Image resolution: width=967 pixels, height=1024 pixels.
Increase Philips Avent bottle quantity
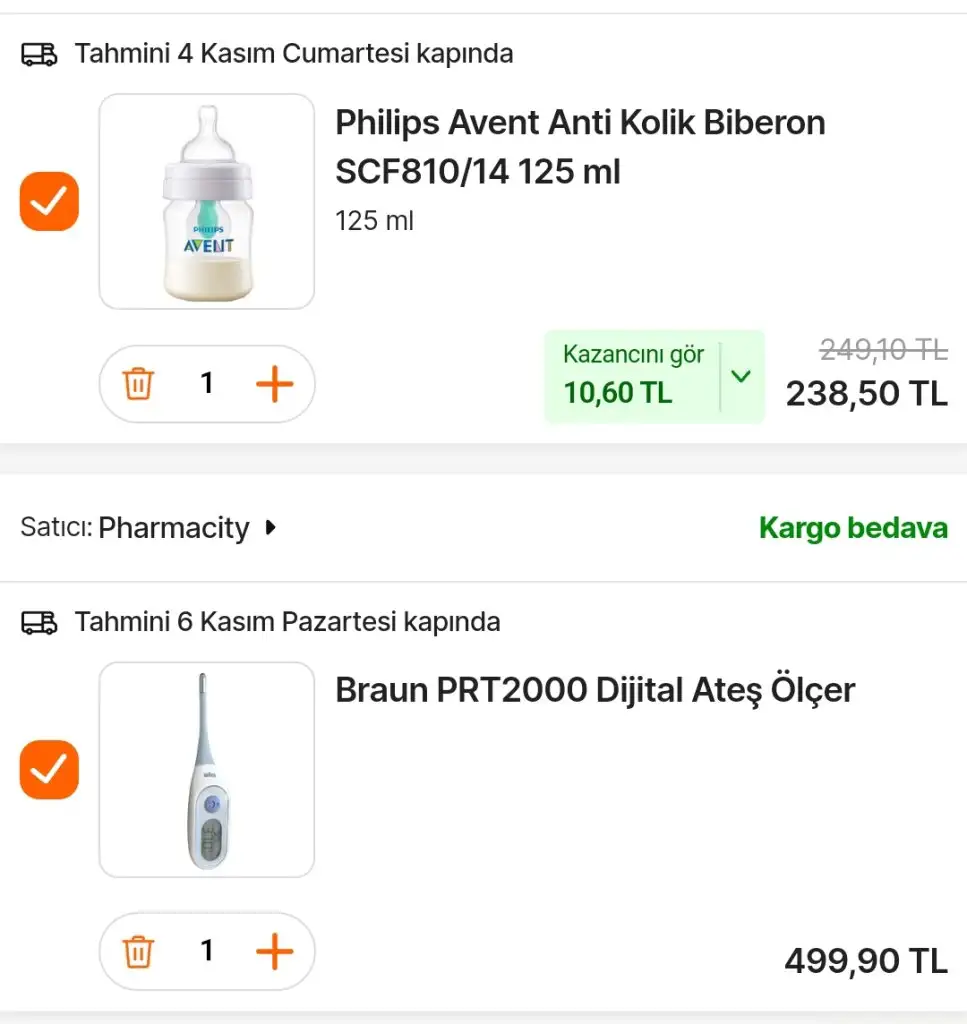275,384
